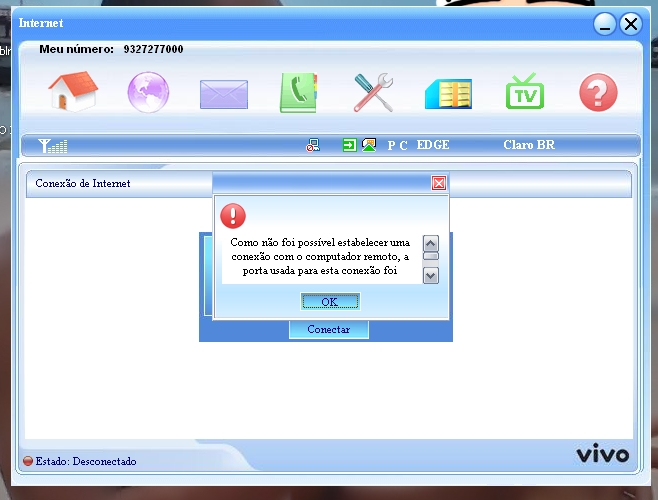Click the scroll up arrow in dialog
The image size is (658, 500).
click(431, 243)
